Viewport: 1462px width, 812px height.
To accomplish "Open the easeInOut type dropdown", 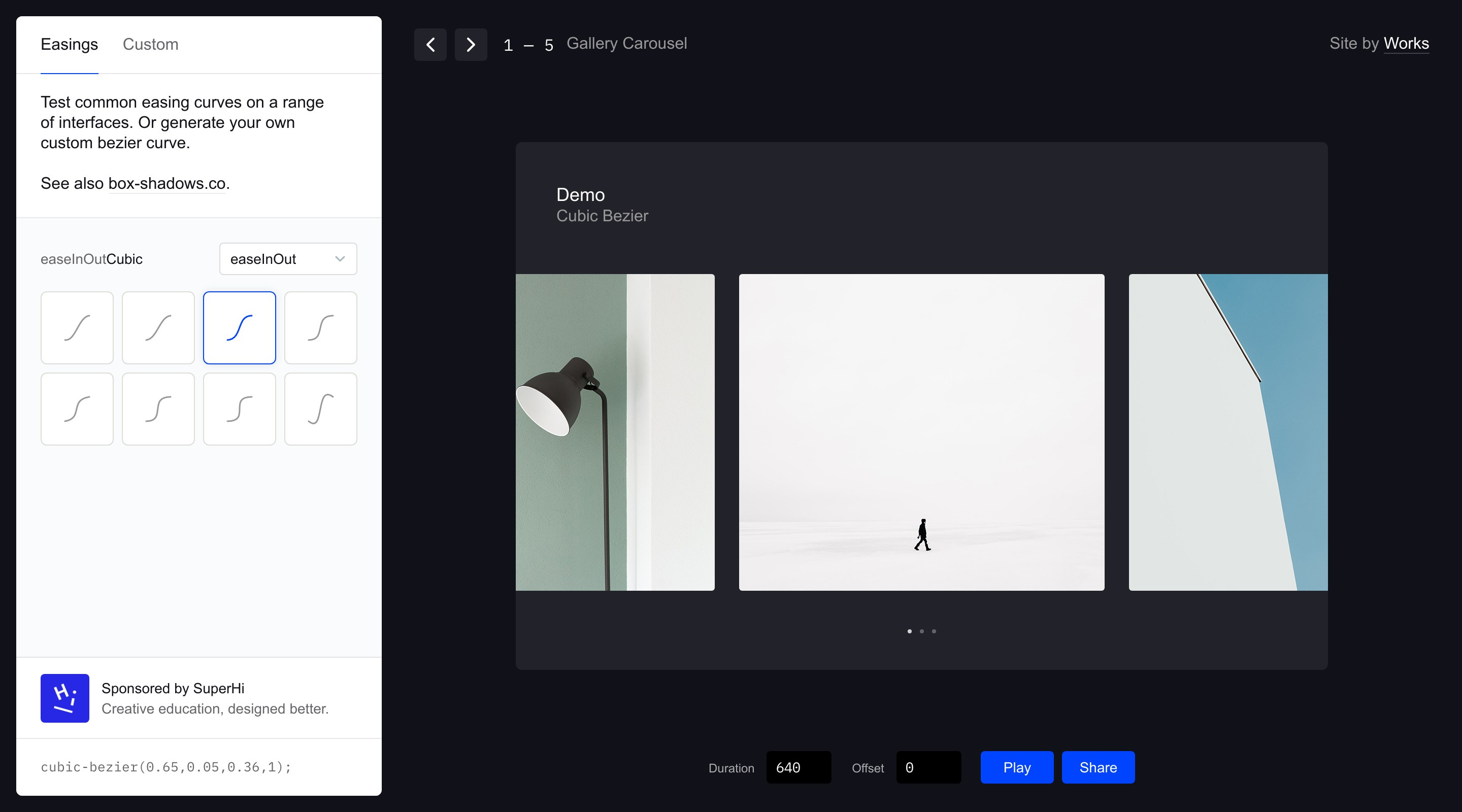I will point(288,259).
